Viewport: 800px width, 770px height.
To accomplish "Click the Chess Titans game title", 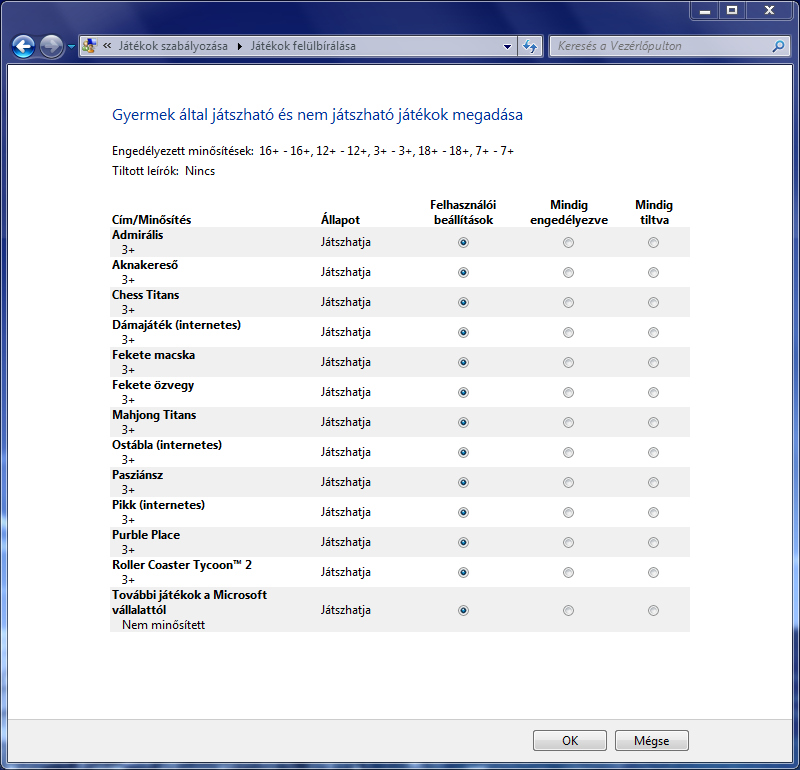I will [x=145, y=295].
